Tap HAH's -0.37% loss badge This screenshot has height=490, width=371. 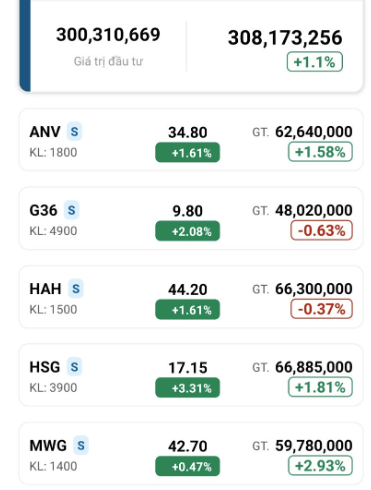tap(322, 309)
